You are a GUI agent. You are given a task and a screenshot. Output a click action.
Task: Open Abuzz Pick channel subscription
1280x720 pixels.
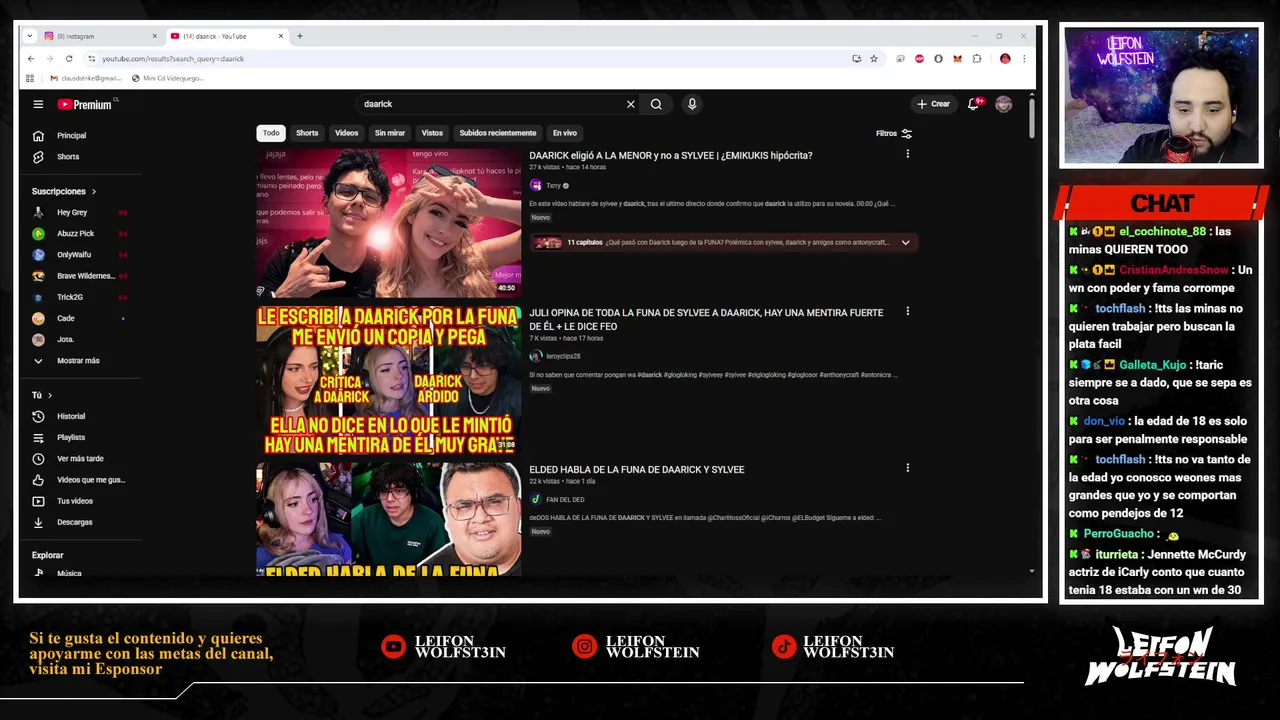click(x=75, y=233)
